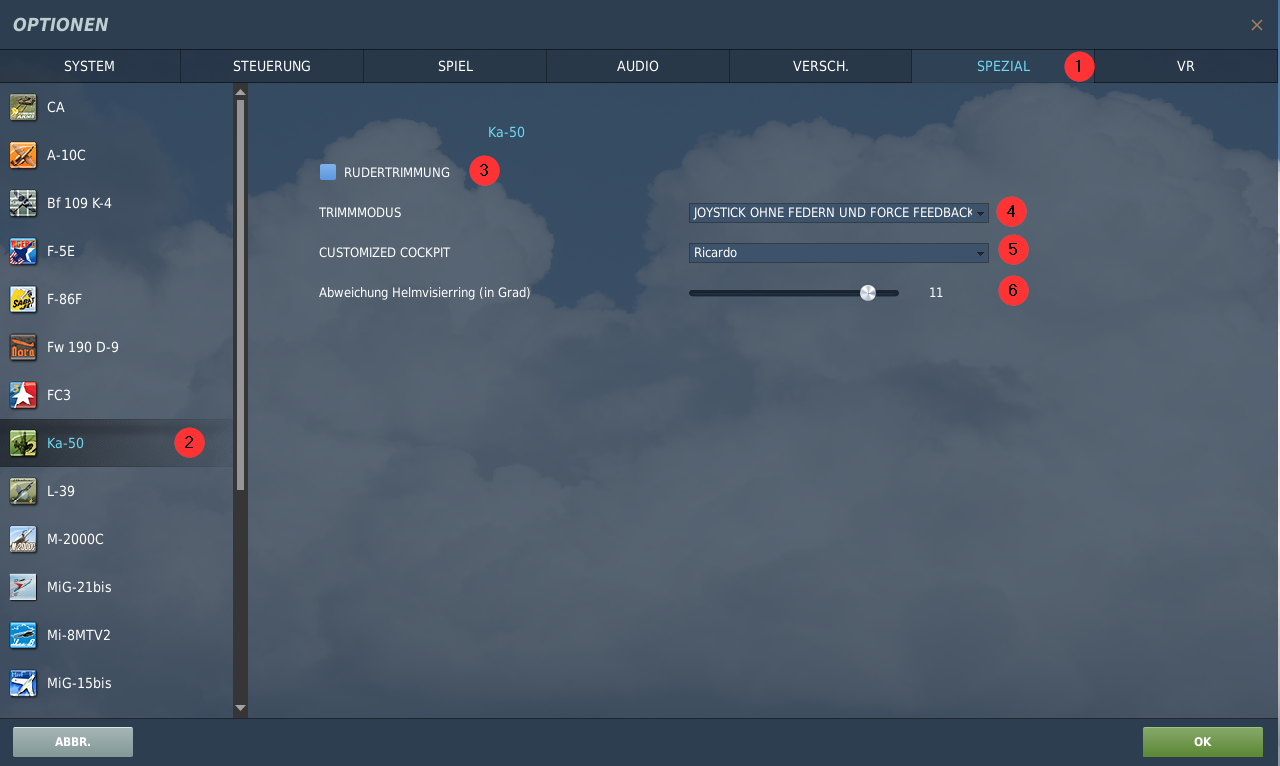Open the Audio tab
The width and height of the screenshot is (1280, 766).
click(637, 66)
